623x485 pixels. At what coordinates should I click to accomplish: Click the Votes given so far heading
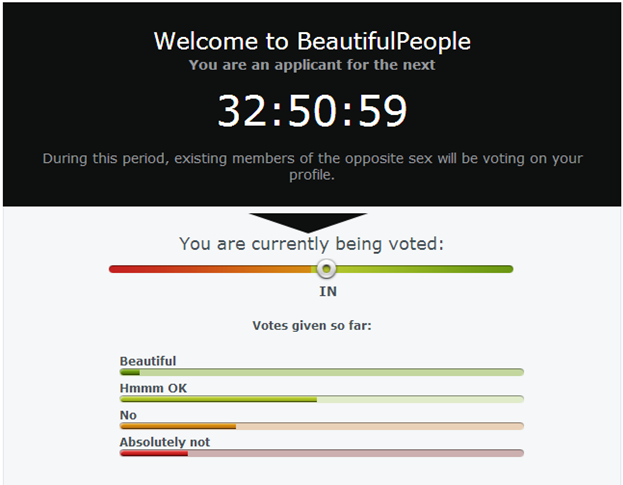(x=312, y=326)
